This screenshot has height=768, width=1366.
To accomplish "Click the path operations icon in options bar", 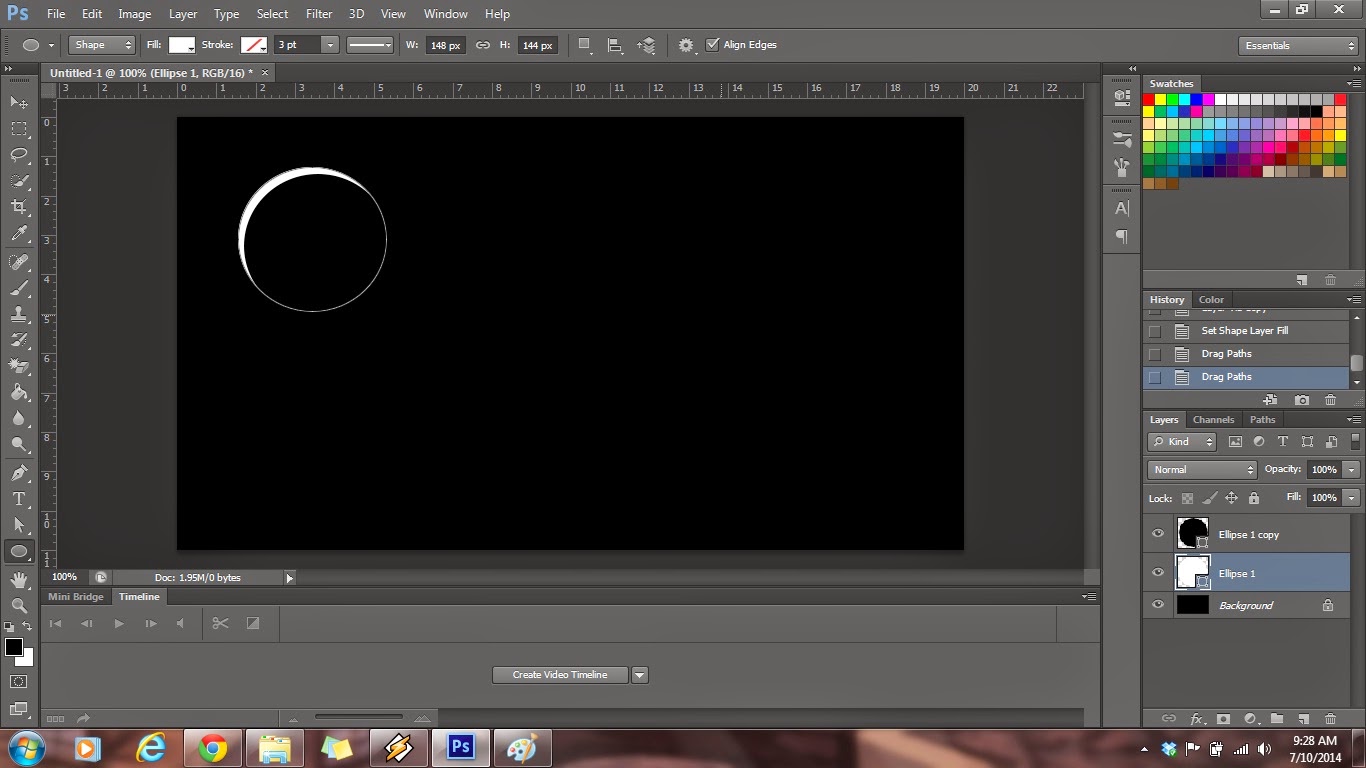I will point(585,45).
